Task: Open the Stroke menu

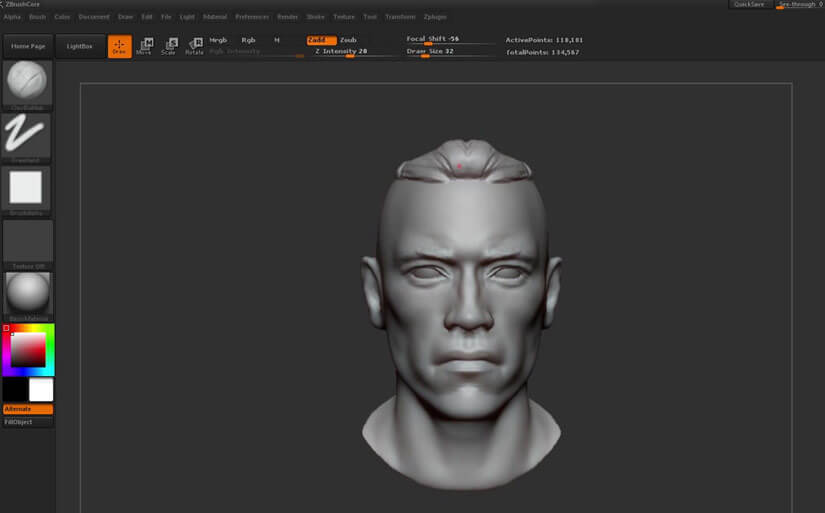Action: pos(316,17)
